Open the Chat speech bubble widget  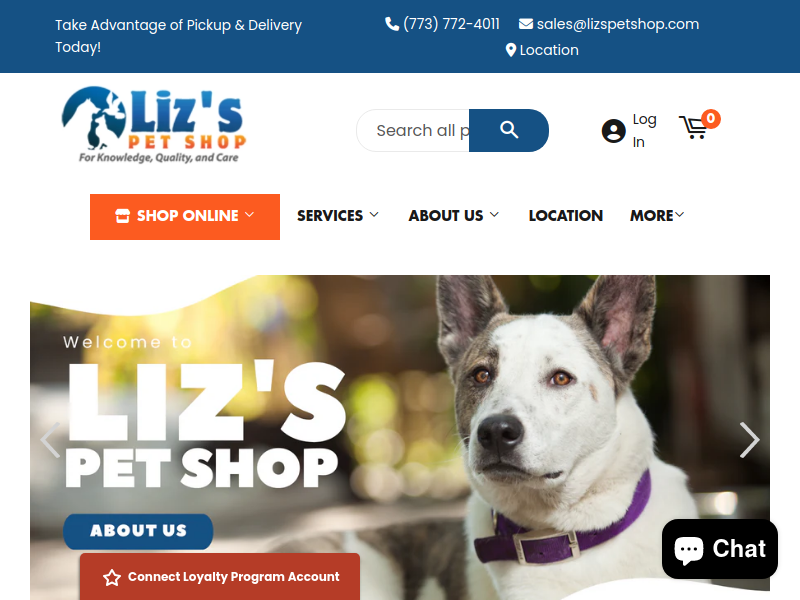[x=719, y=549]
